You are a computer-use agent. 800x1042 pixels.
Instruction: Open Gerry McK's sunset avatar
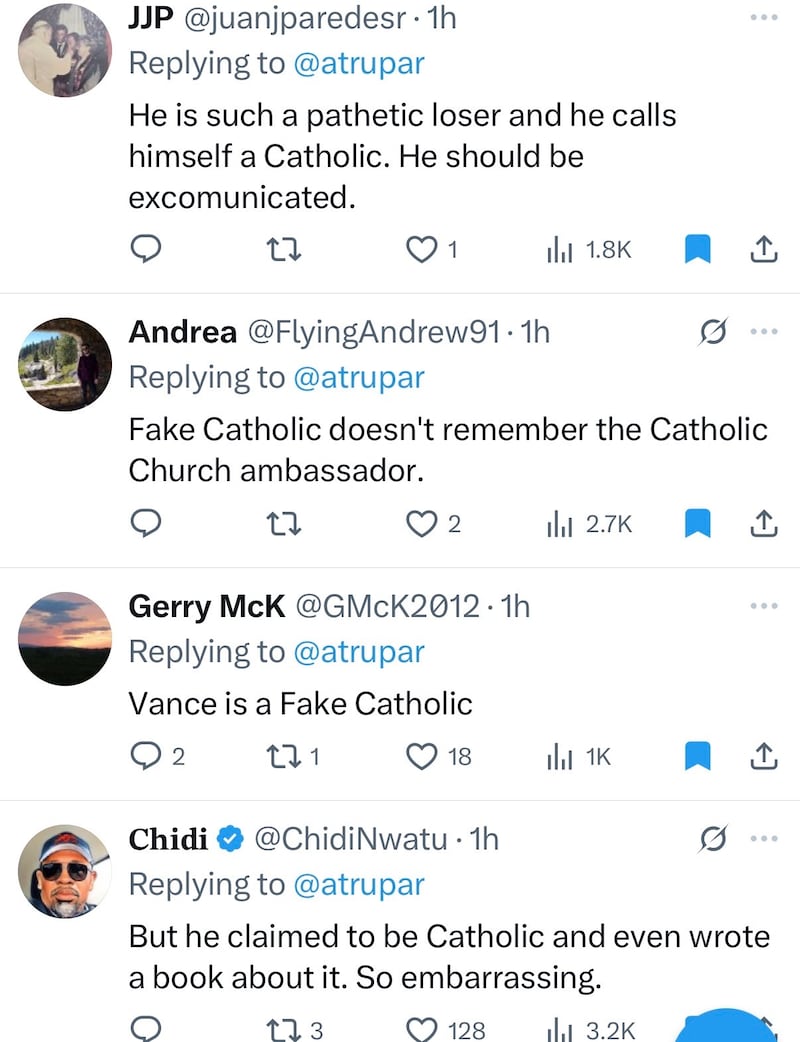(x=65, y=638)
